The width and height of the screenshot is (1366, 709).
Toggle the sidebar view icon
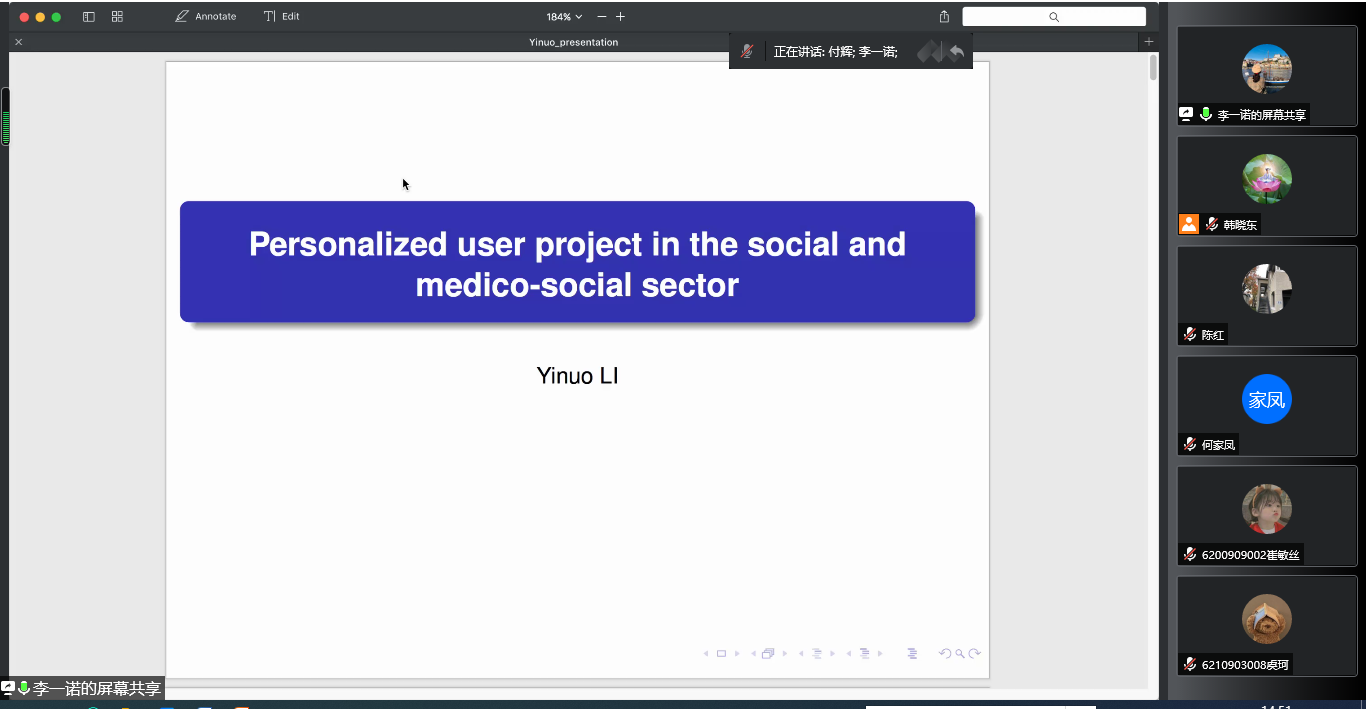89,17
